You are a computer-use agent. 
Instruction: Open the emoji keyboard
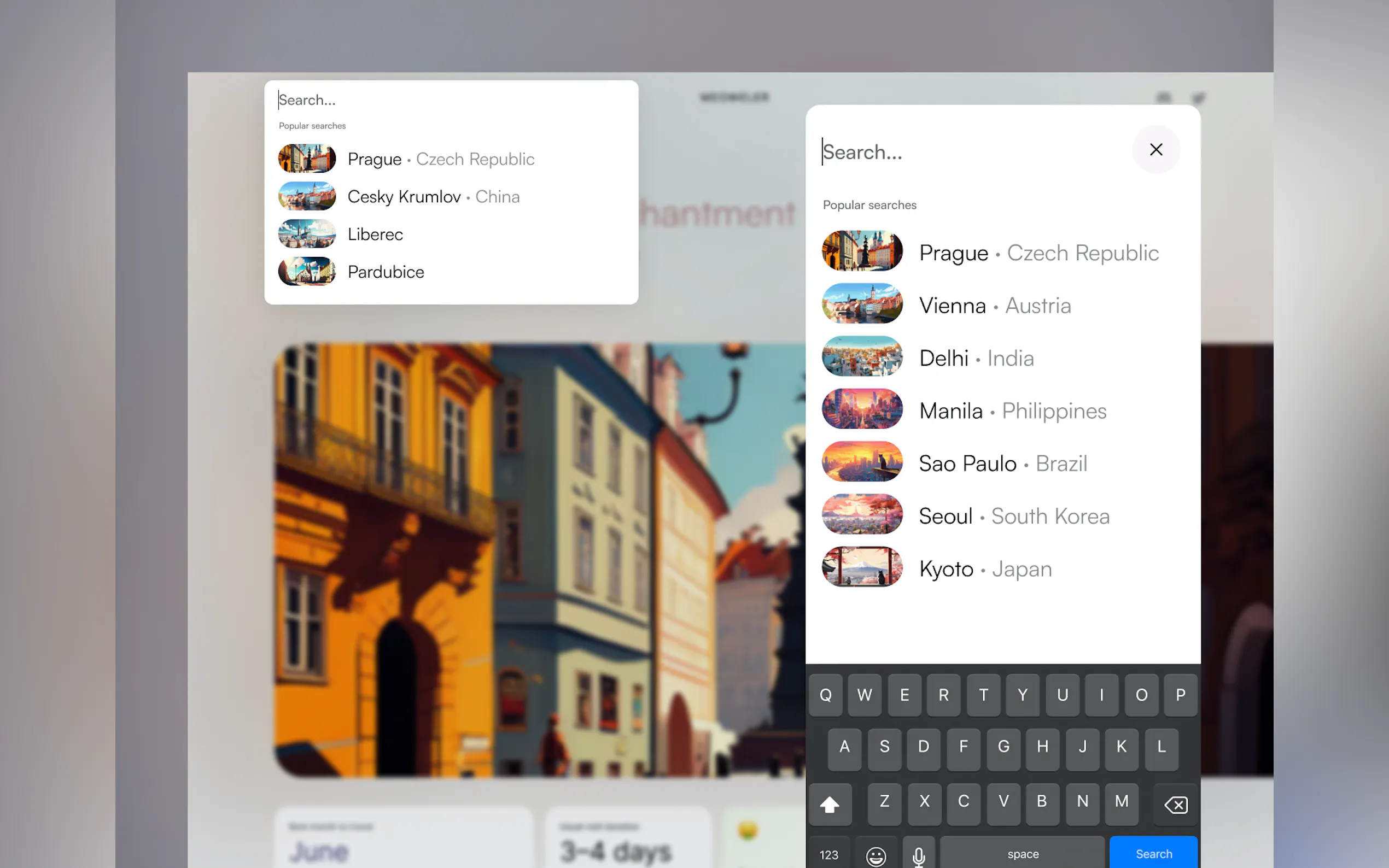(x=875, y=854)
